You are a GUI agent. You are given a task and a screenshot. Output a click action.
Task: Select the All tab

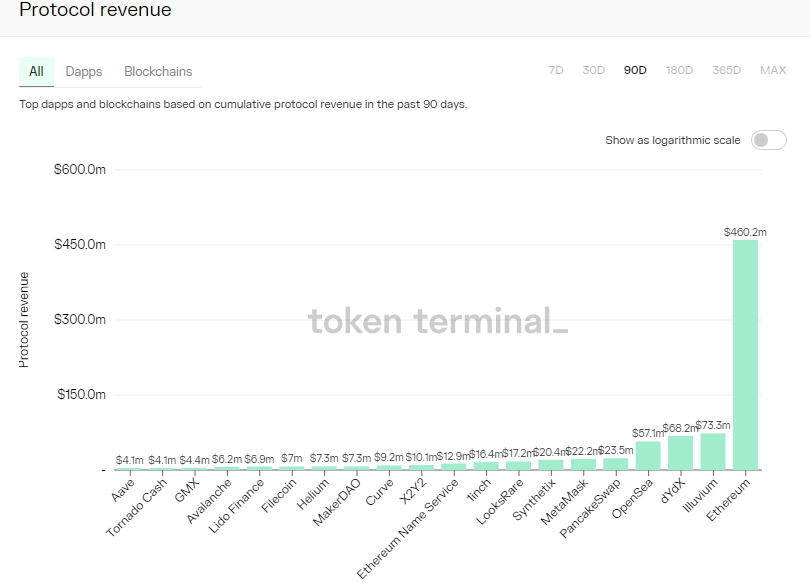coord(36,71)
